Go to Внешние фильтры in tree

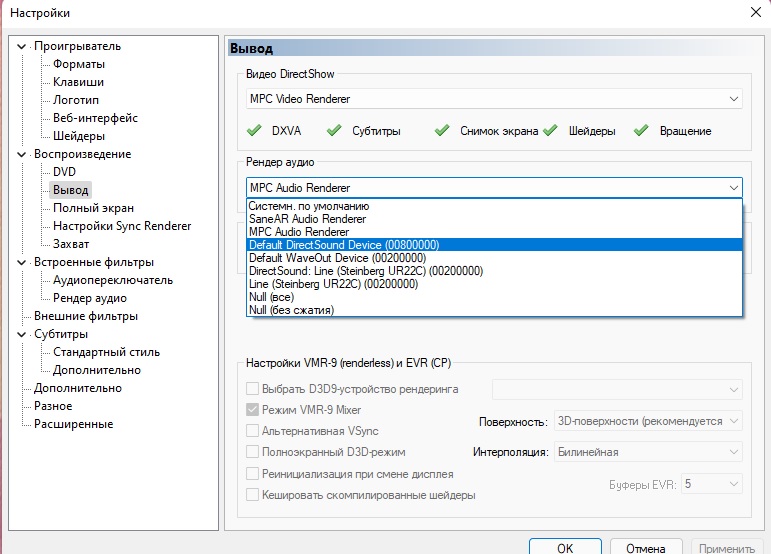[x=86, y=316]
